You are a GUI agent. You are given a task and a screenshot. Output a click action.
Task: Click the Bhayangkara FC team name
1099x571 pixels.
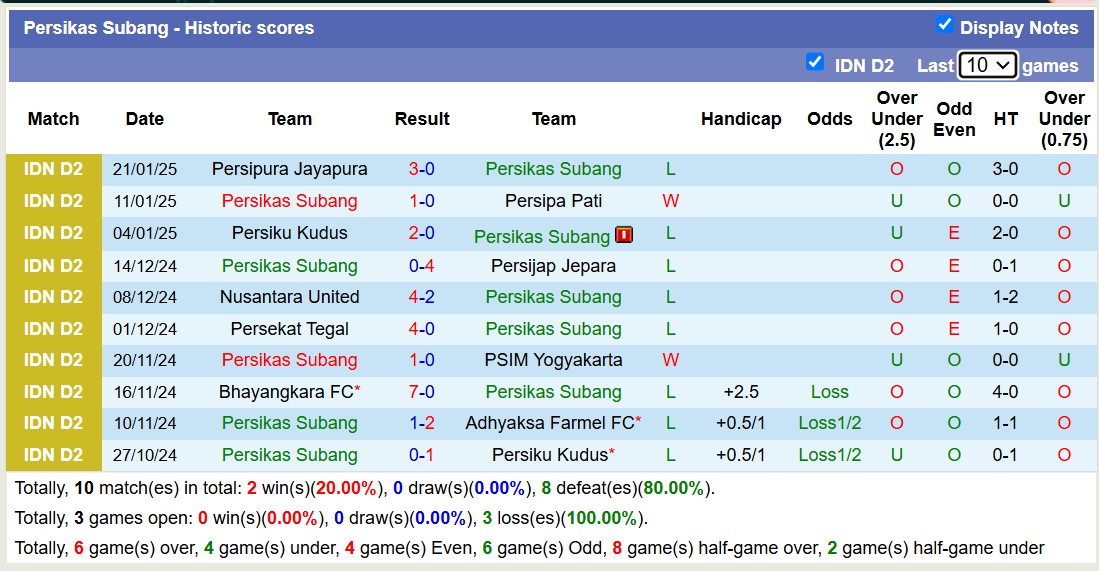[286, 392]
